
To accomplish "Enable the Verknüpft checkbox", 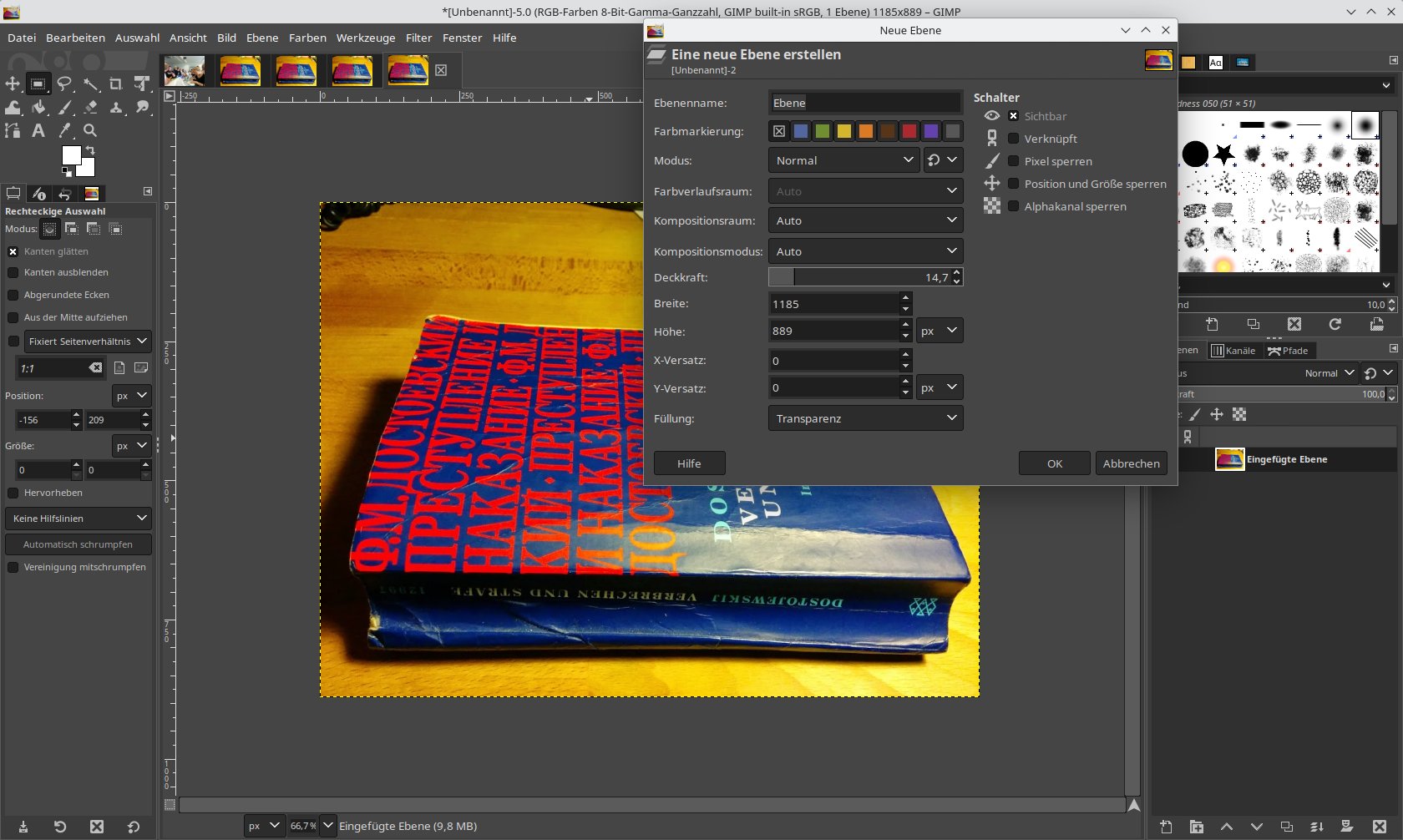I will (x=1013, y=139).
